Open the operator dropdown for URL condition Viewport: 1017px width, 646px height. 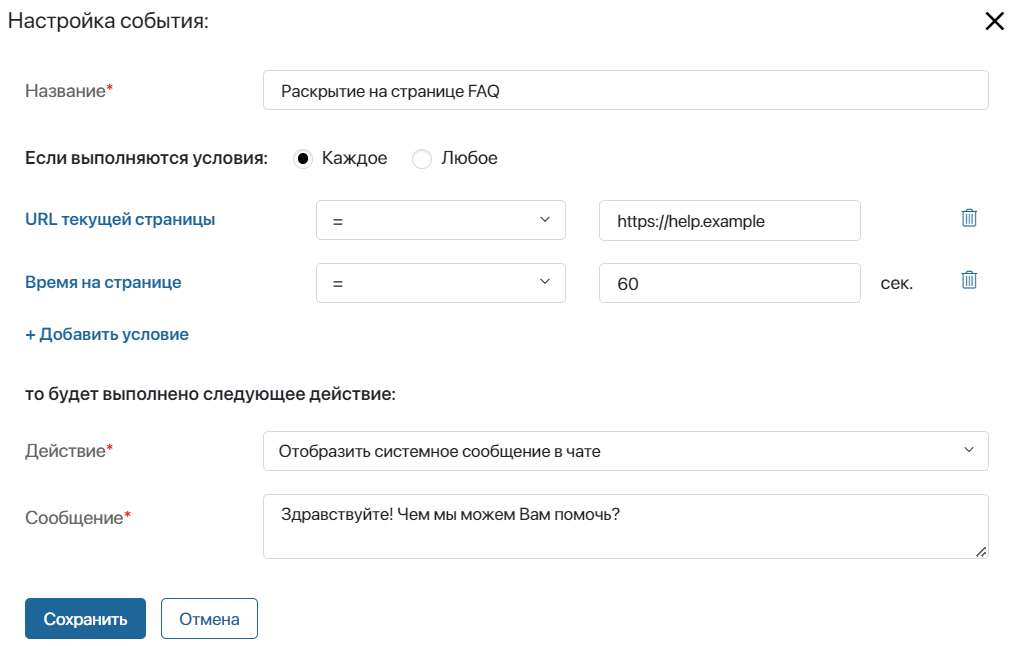point(440,221)
